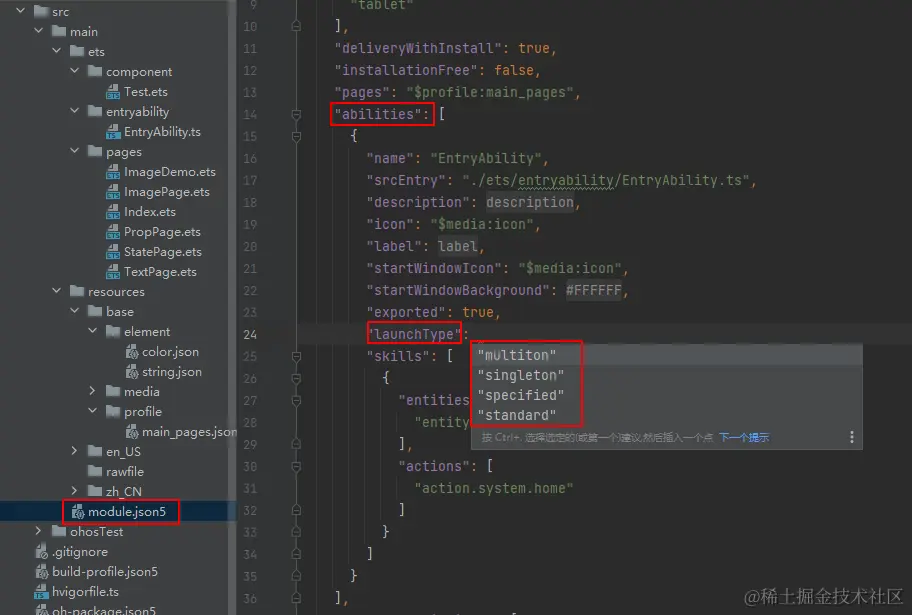This screenshot has width=912, height=615.
Task: Click the next tip link in popup
Action: 744,437
